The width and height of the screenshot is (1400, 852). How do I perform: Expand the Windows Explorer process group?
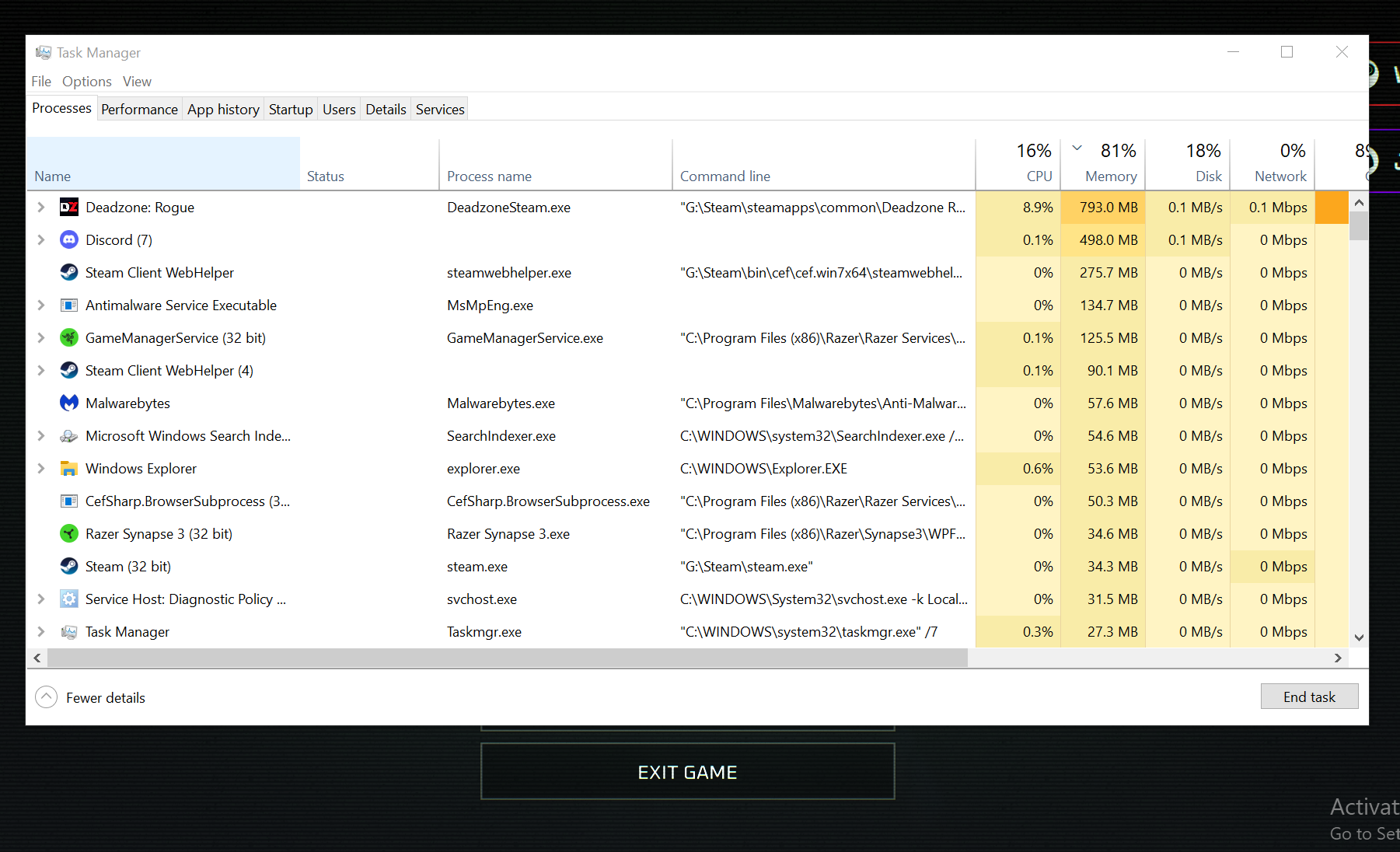(x=41, y=468)
